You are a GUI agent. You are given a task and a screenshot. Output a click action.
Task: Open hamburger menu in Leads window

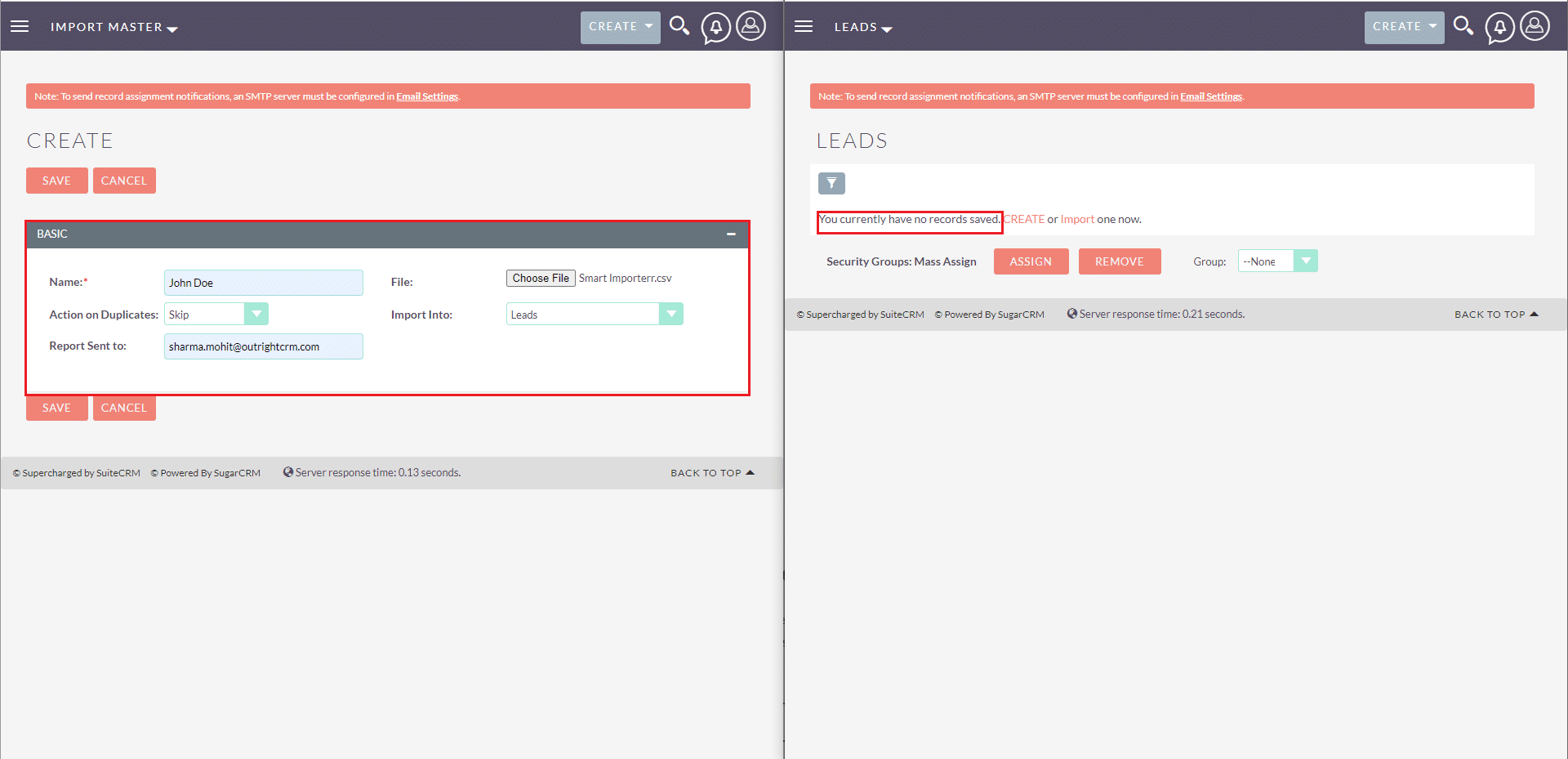pyautogui.click(x=804, y=26)
